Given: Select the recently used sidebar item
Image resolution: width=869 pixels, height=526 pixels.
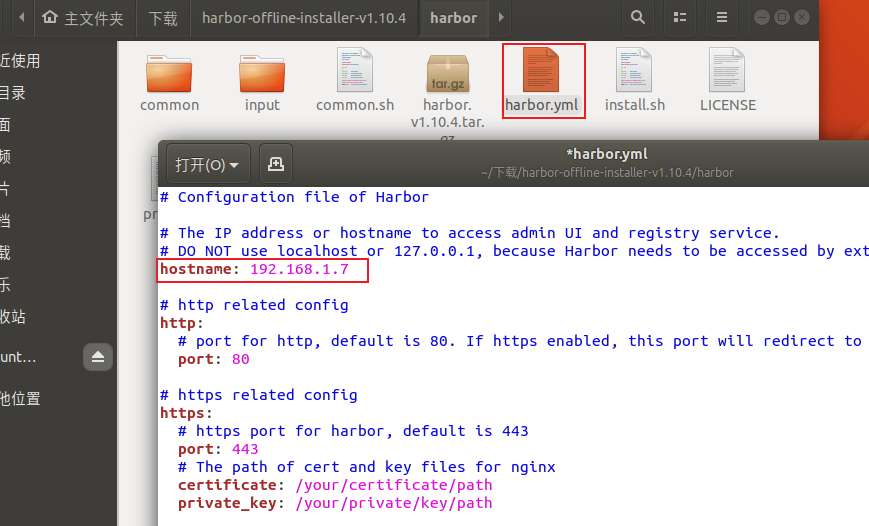Looking at the screenshot, I should 20,60.
